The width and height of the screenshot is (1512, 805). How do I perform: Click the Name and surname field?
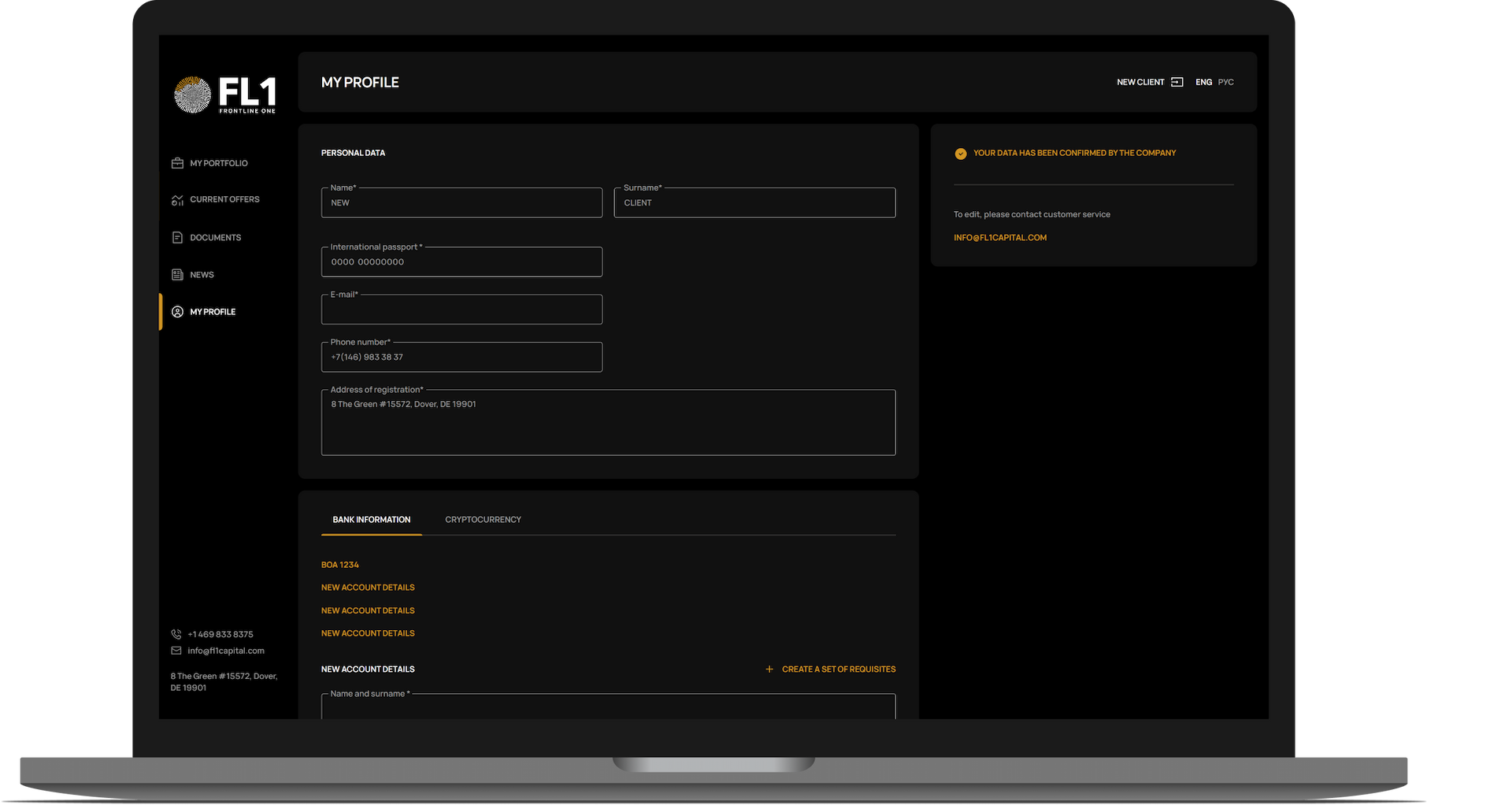pyautogui.click(x=608, y=707)
